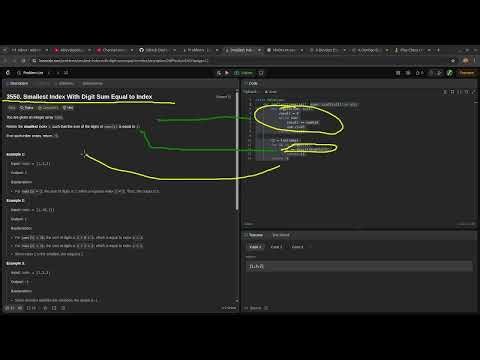The width and height of the screenshot is (480, 360).
Task: Click the streak fire counter icon
Action: (419, 73)
